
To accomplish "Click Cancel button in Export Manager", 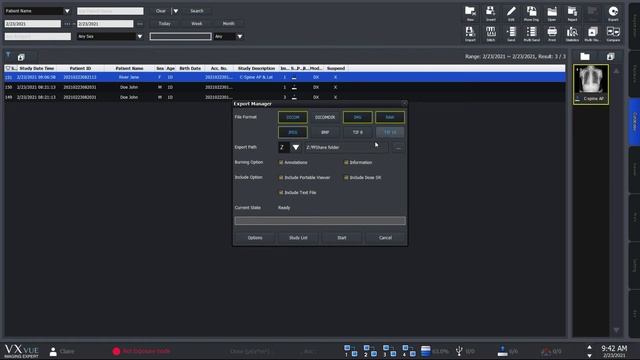I will coord(385,238).
